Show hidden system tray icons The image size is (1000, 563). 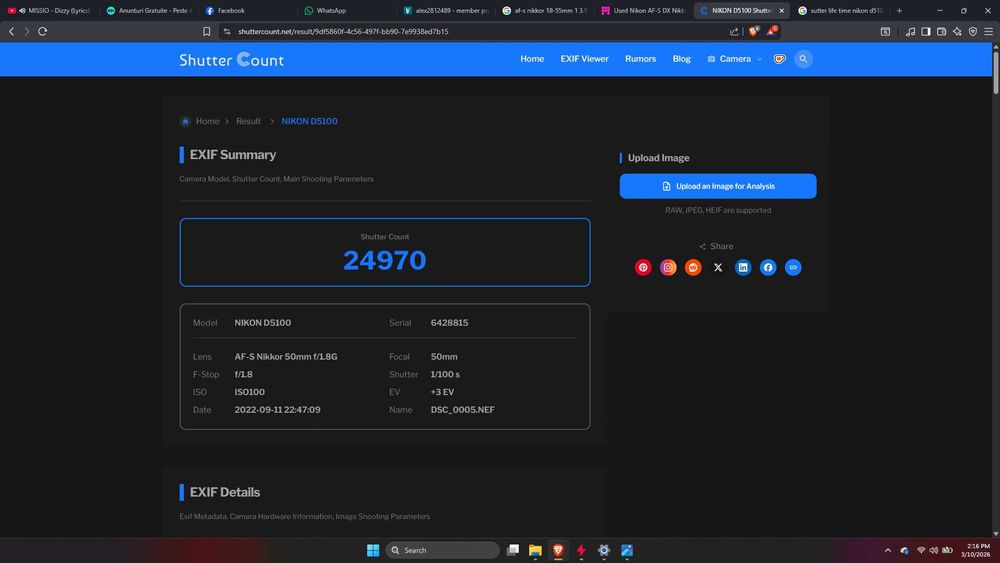point(888,550)
